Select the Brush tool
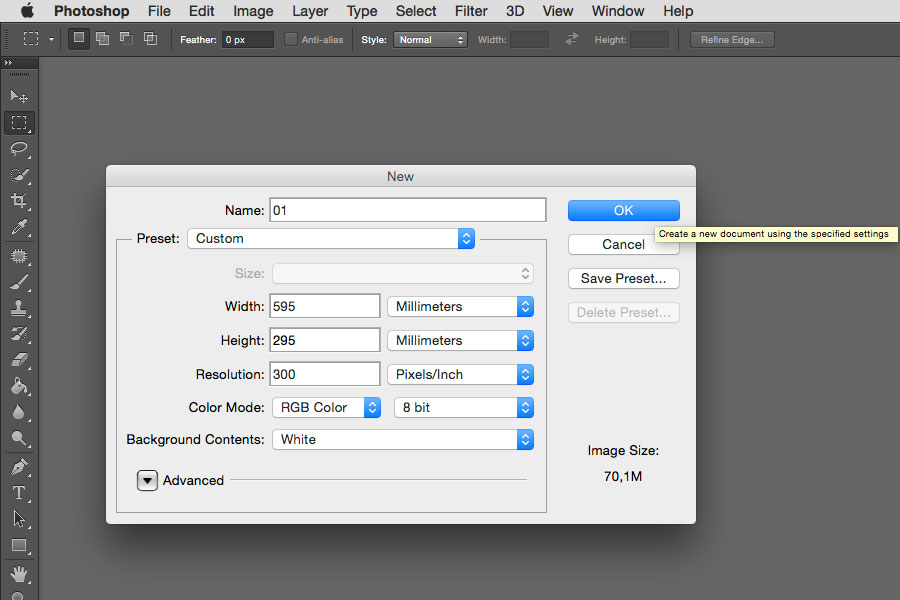 [x=19, y=282]
